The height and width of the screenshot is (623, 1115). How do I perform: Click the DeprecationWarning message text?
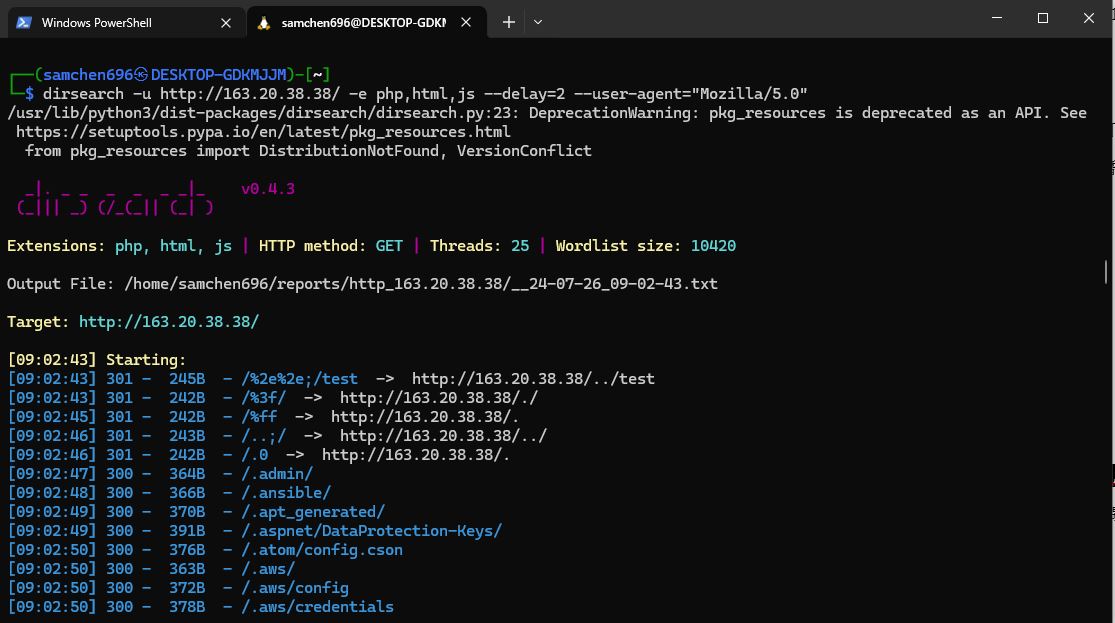point(808,112)
